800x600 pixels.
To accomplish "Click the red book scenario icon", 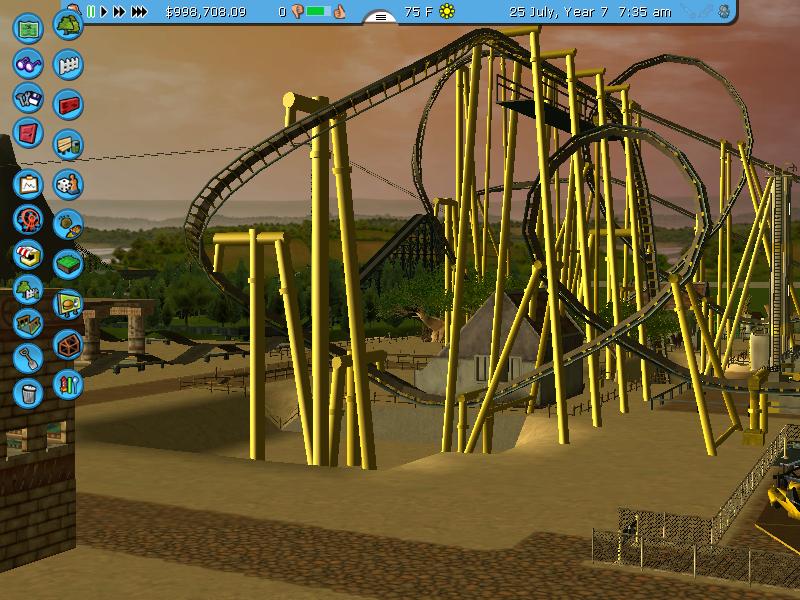I will pos(28,133).
